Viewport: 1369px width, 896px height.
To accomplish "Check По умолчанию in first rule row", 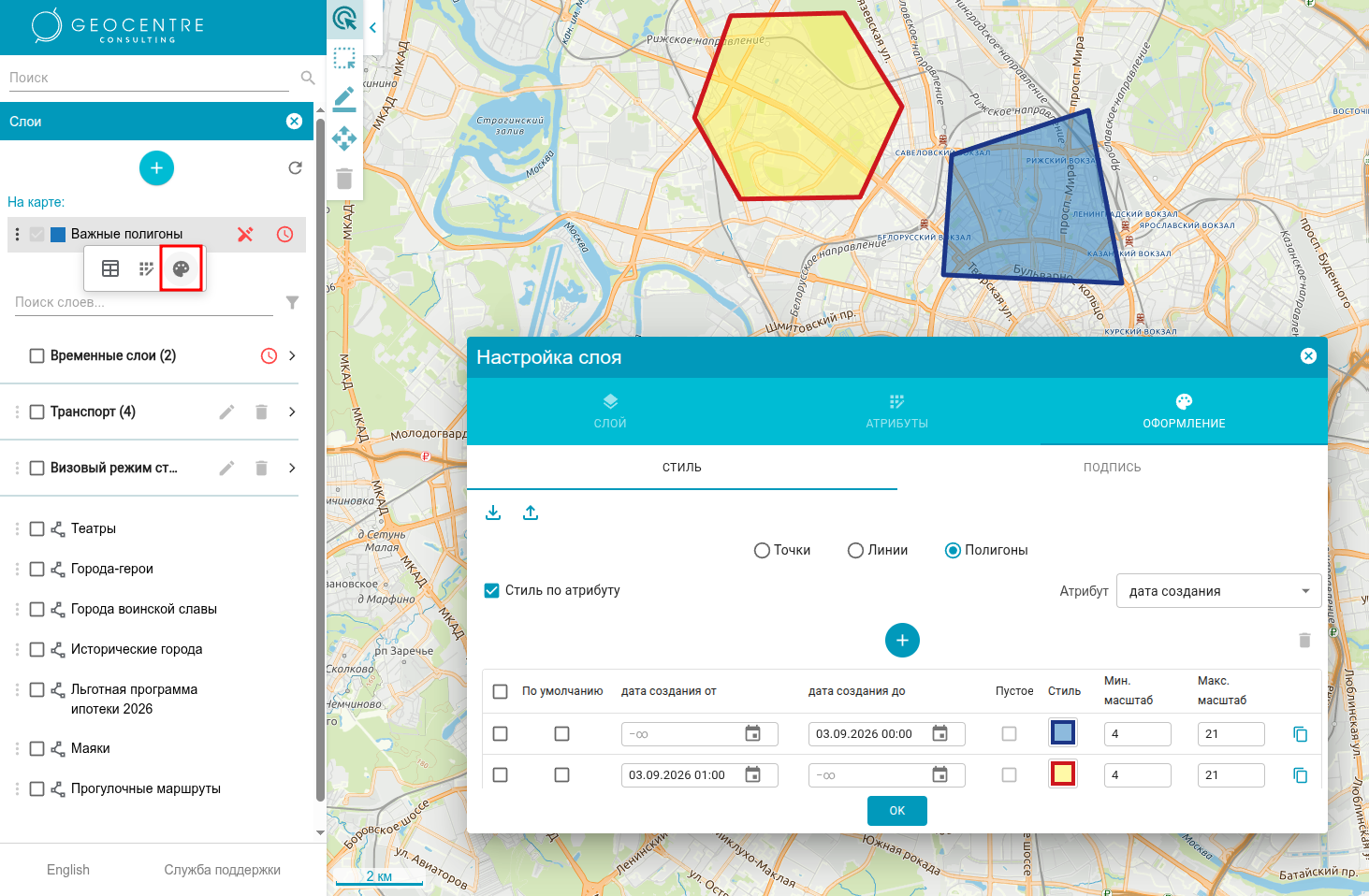I will pos(562,734).
